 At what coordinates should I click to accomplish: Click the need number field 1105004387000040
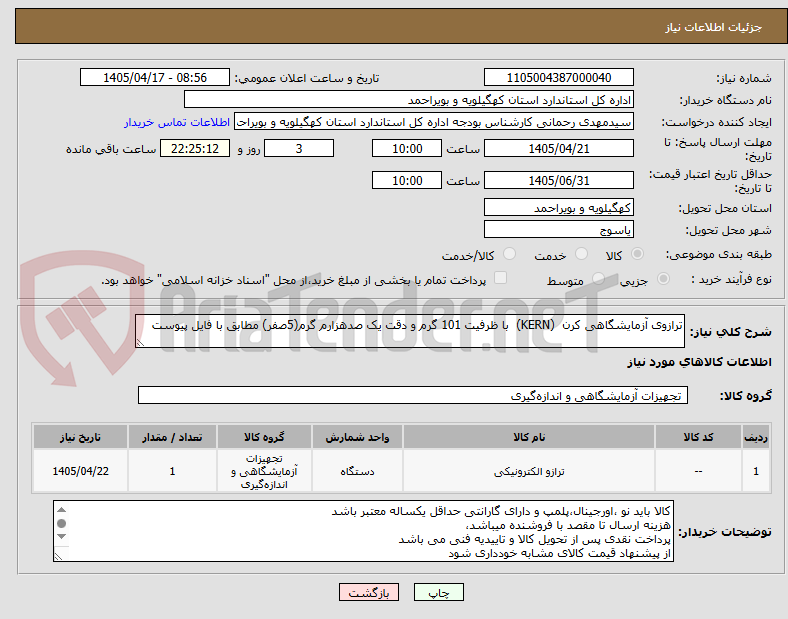tap(559, 77)
